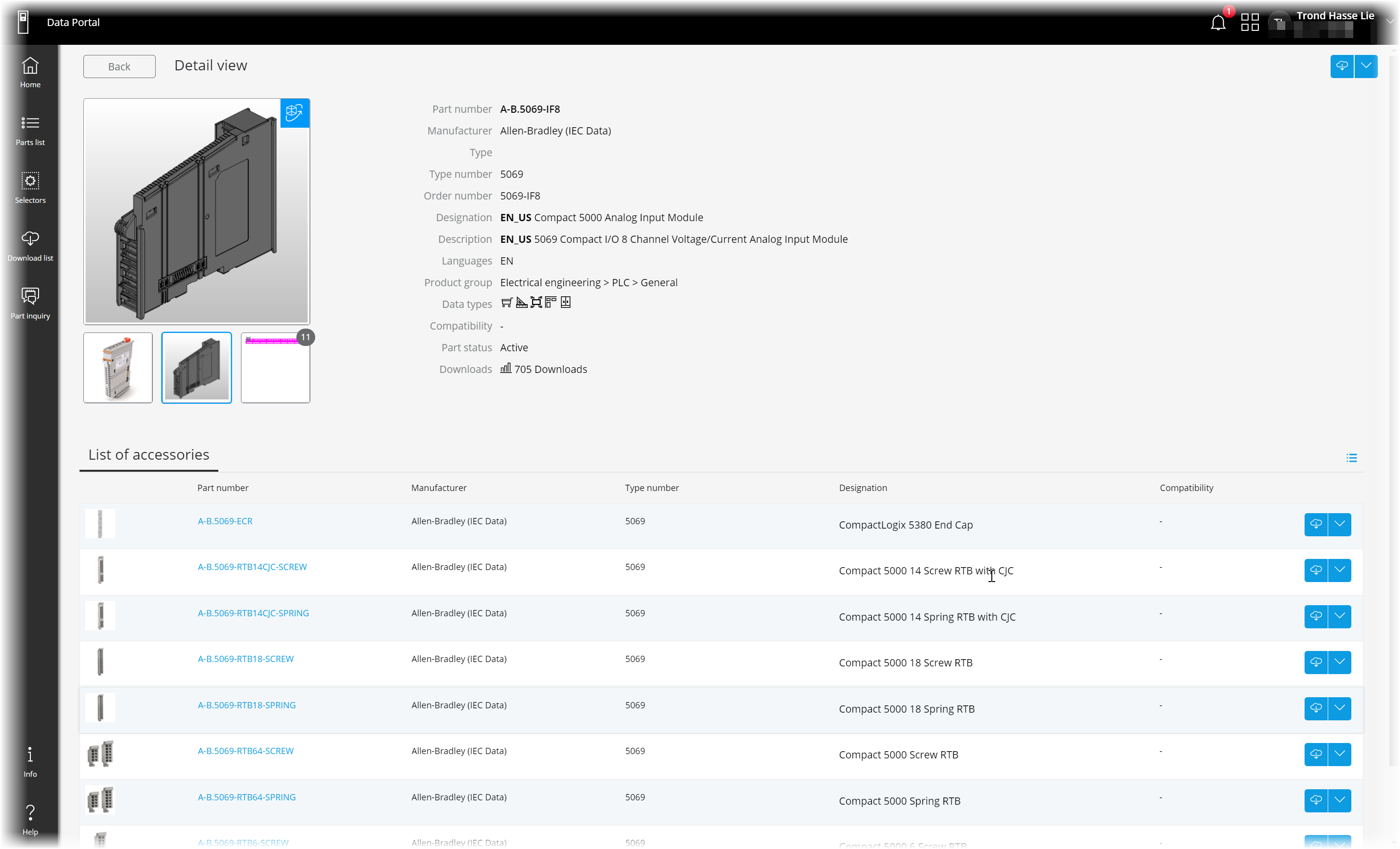Viewport: 1400px width, 849px height.
Task: Open the Download list from the sidebar
Action: click(x=30, y=245)
